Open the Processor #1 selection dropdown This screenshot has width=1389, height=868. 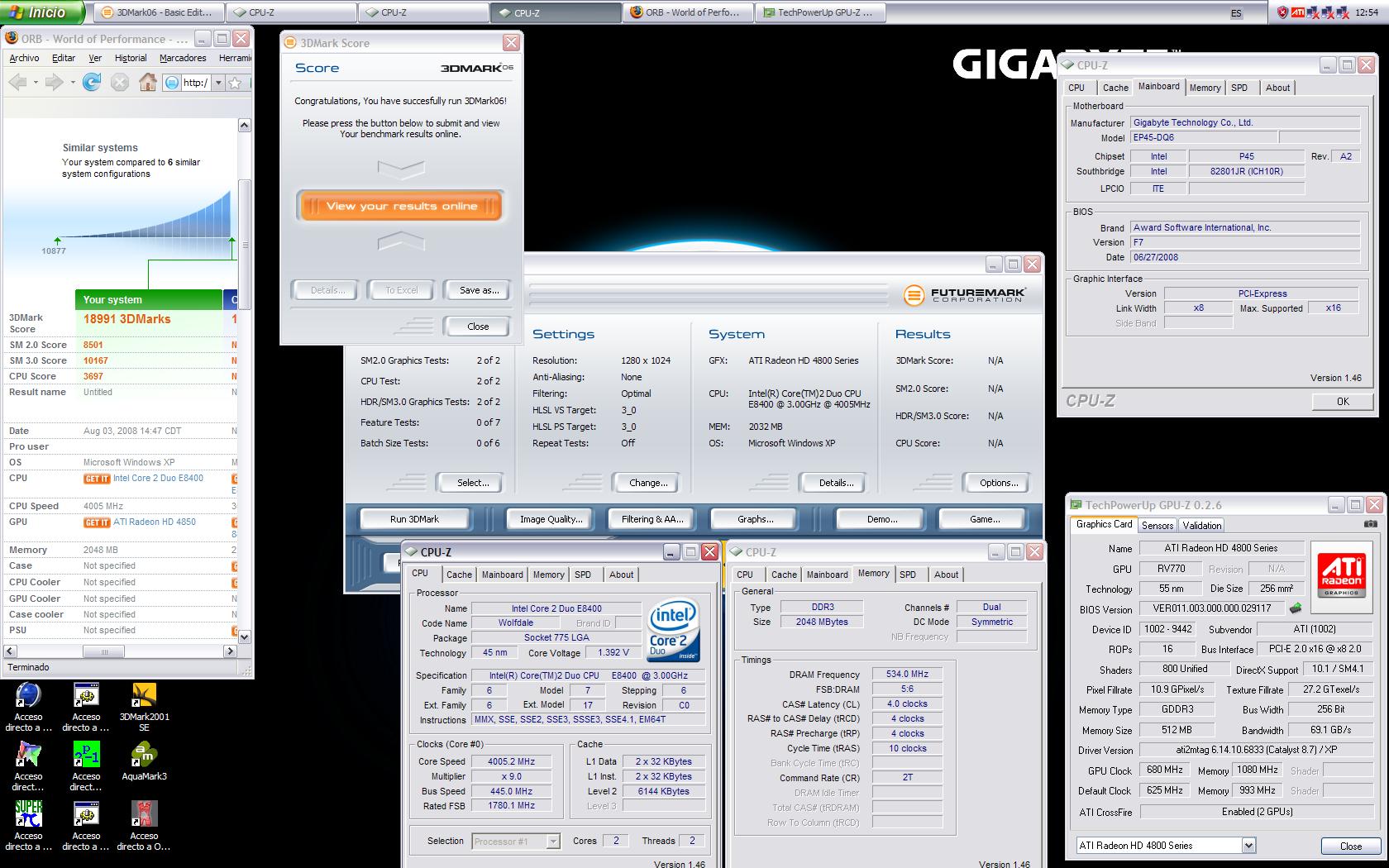click(552, 842)
